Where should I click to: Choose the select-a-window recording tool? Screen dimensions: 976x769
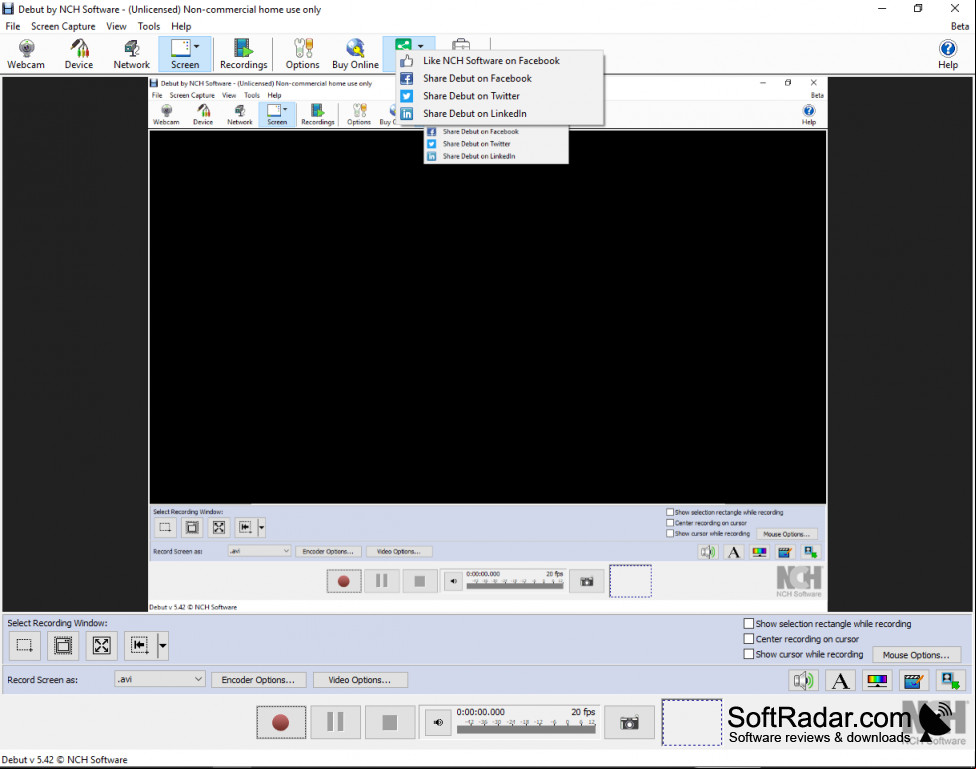coord(63,645)
